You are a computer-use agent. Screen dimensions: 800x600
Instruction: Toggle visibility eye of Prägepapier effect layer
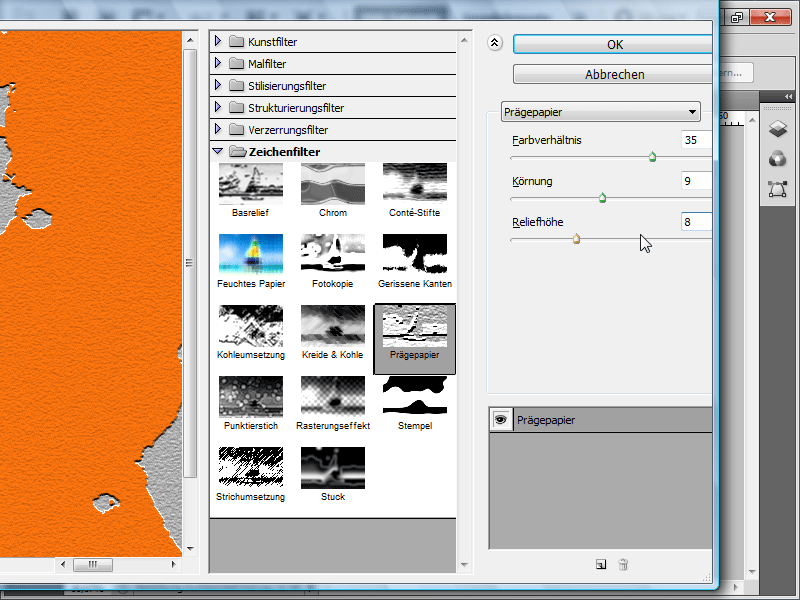[x=501, y=420]
